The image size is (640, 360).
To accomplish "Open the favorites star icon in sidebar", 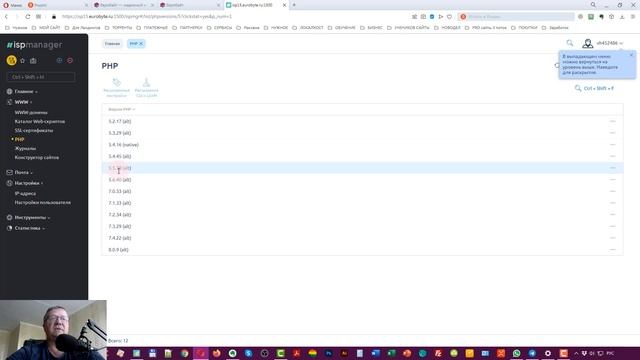I will point(22,61).
